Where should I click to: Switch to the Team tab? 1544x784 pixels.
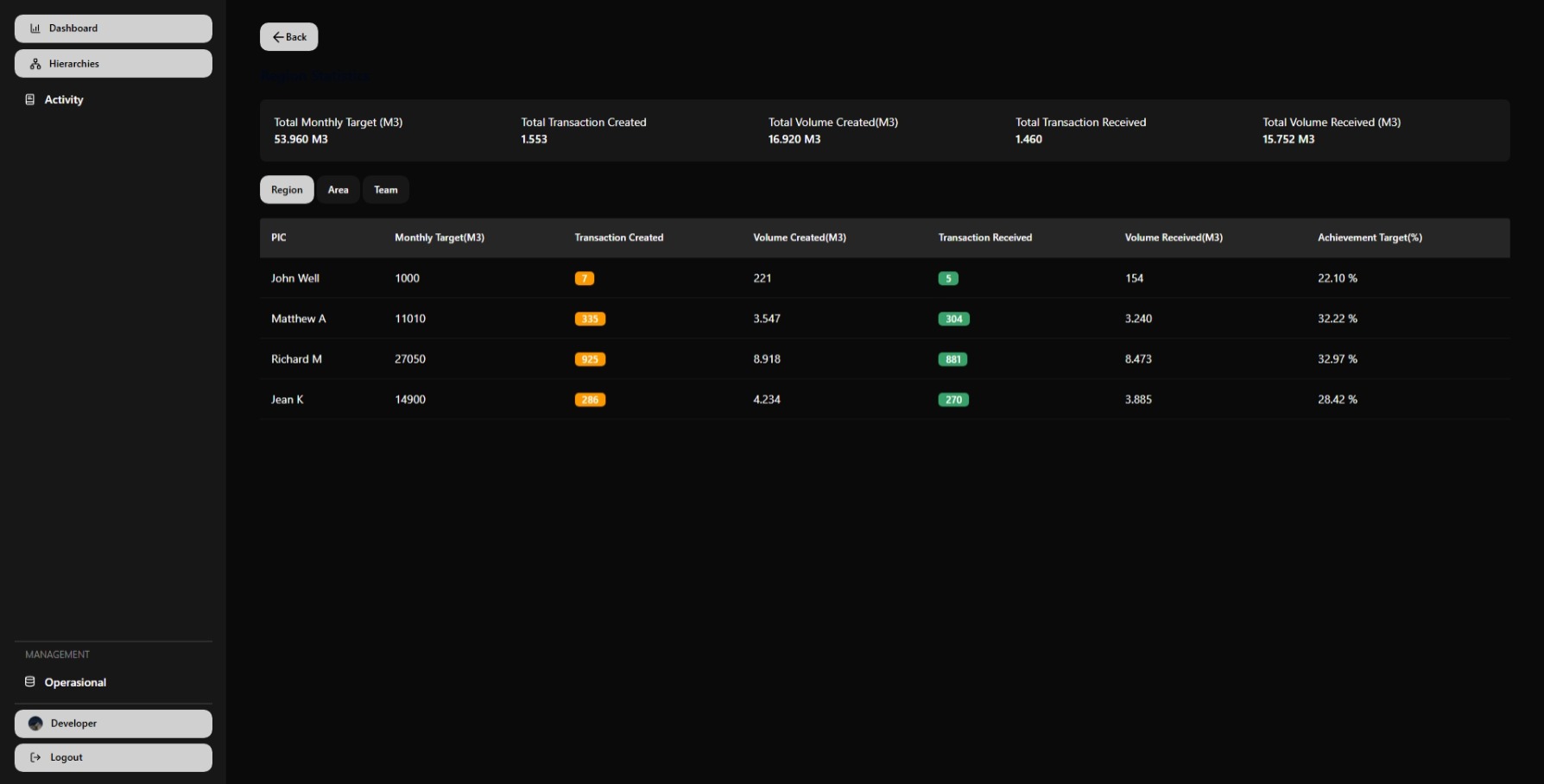385,190
